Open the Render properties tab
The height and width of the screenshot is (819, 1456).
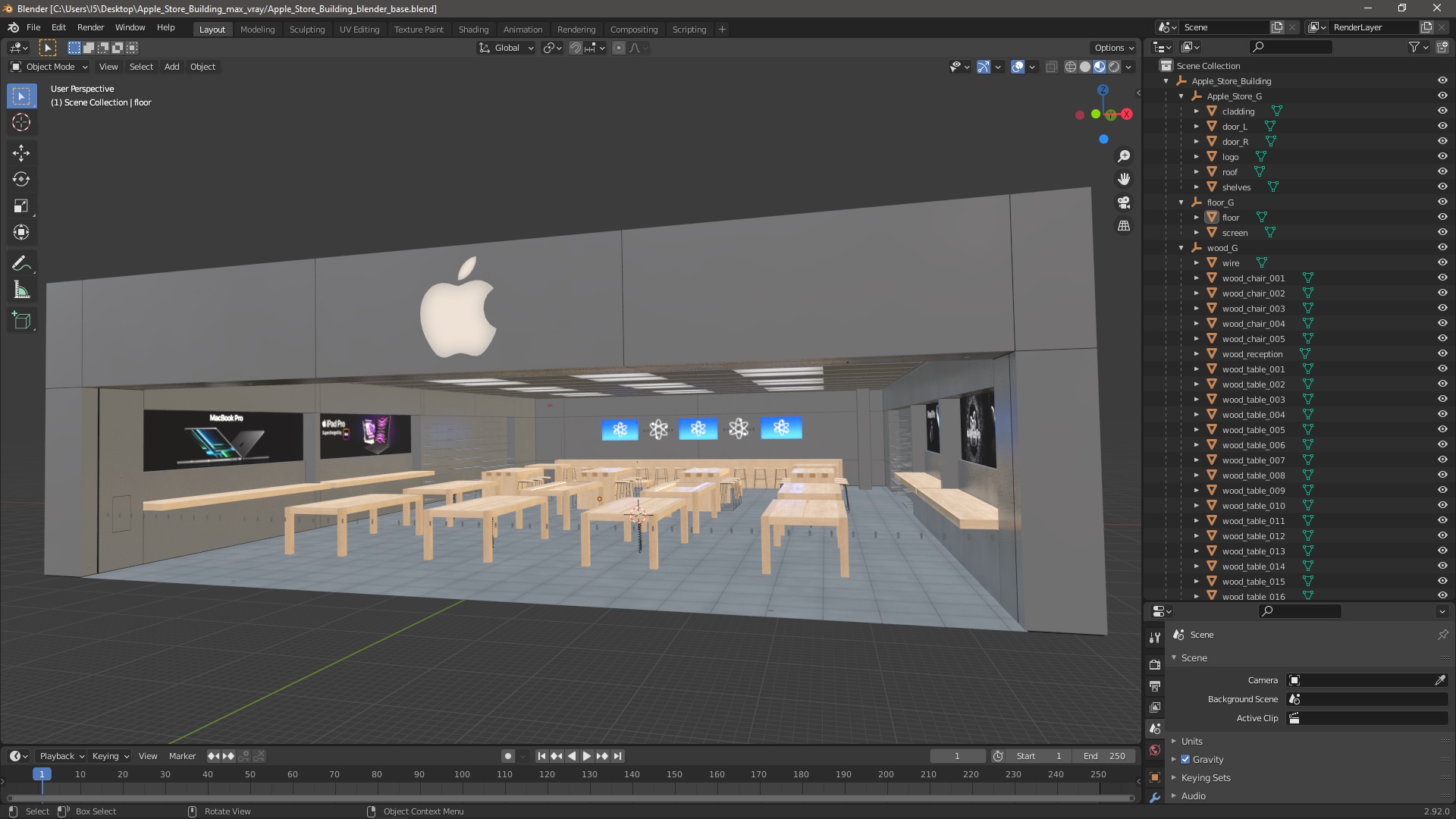(x=1155, y=664)
